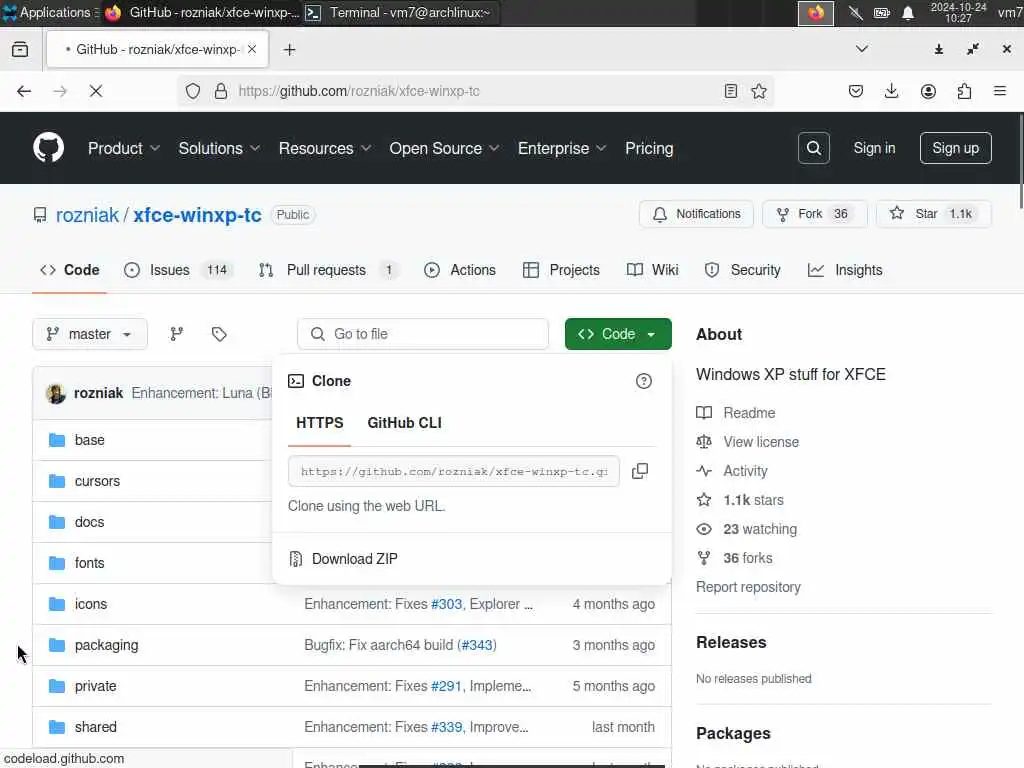View branches icon next to master
This screenshot has width=1024, height=768.
(176, 334)
